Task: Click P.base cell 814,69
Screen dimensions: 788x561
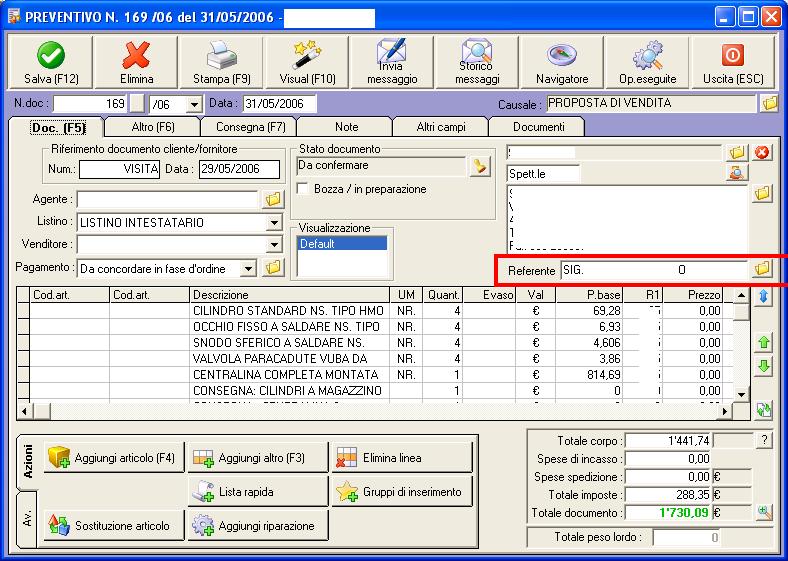Action: tap(589, 375)
